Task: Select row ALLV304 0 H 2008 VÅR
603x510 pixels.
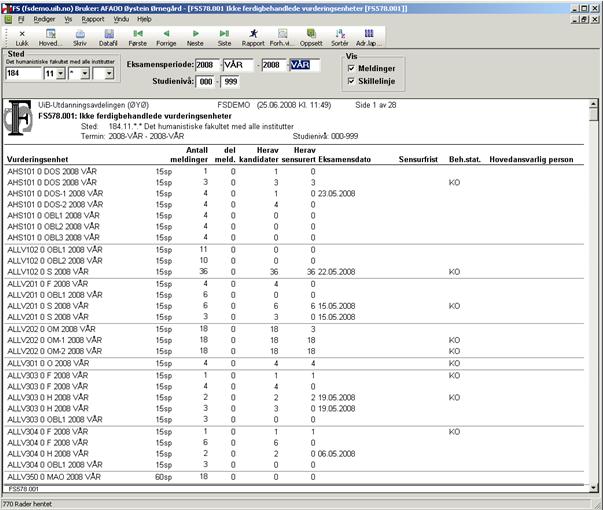Action: click(x=294, y=453)
